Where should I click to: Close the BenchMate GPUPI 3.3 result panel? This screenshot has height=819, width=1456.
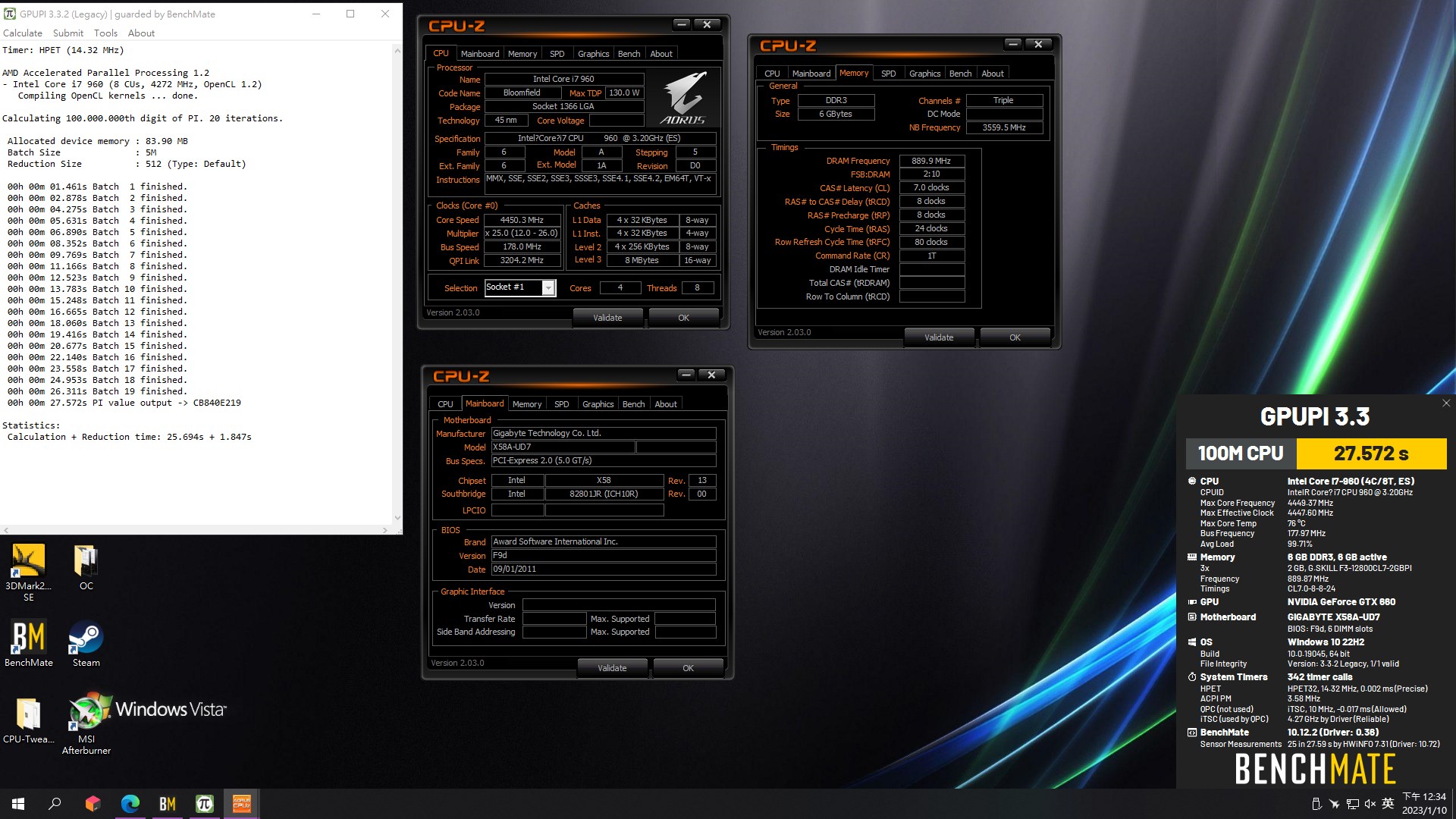1446,403
